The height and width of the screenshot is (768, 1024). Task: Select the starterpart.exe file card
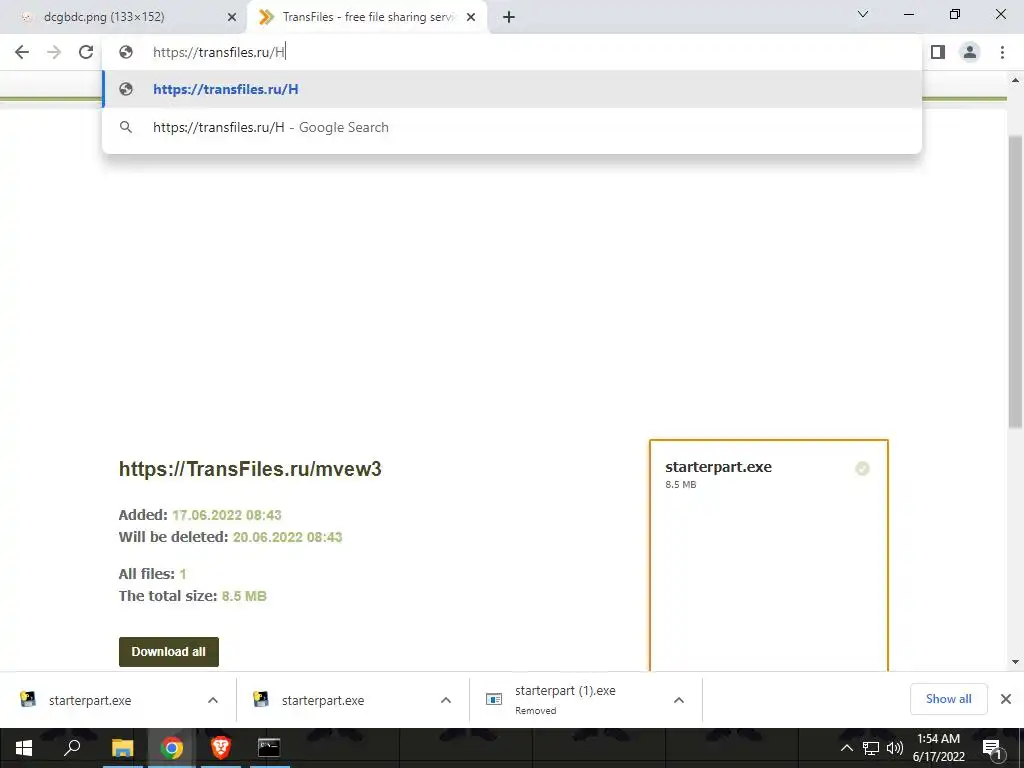769,555
